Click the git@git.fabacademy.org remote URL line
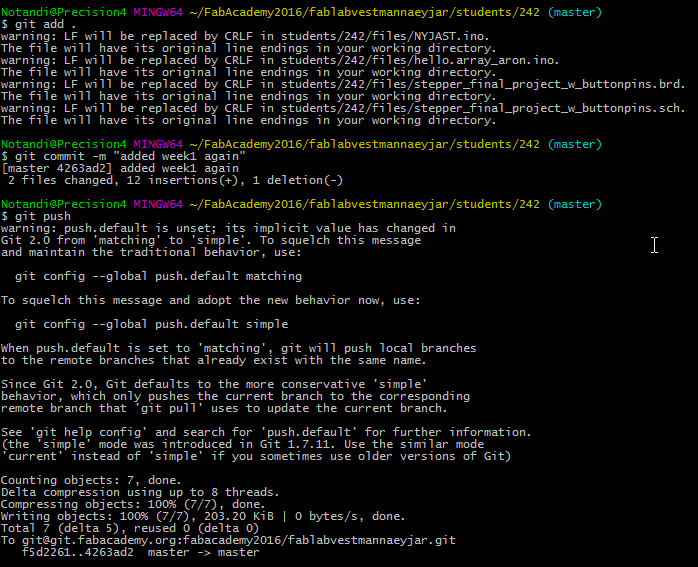Image resolution: width=698 pixels, height=567 pixels. [228, 540]
